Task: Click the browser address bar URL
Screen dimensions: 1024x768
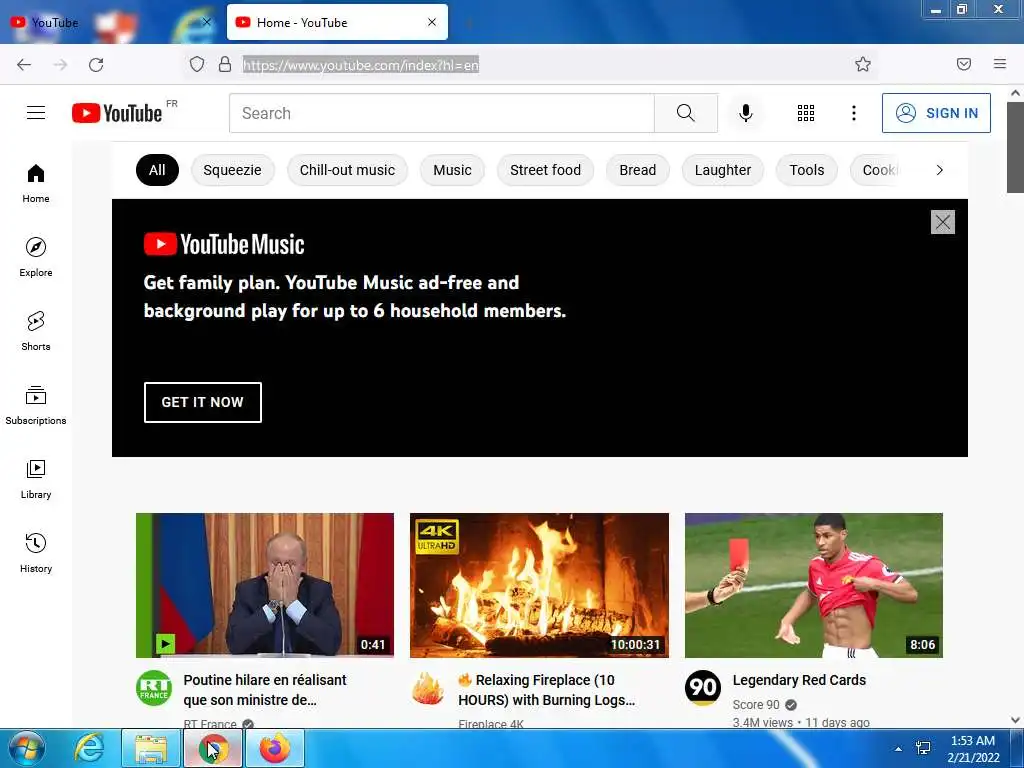Action: (x=360, y=65)
